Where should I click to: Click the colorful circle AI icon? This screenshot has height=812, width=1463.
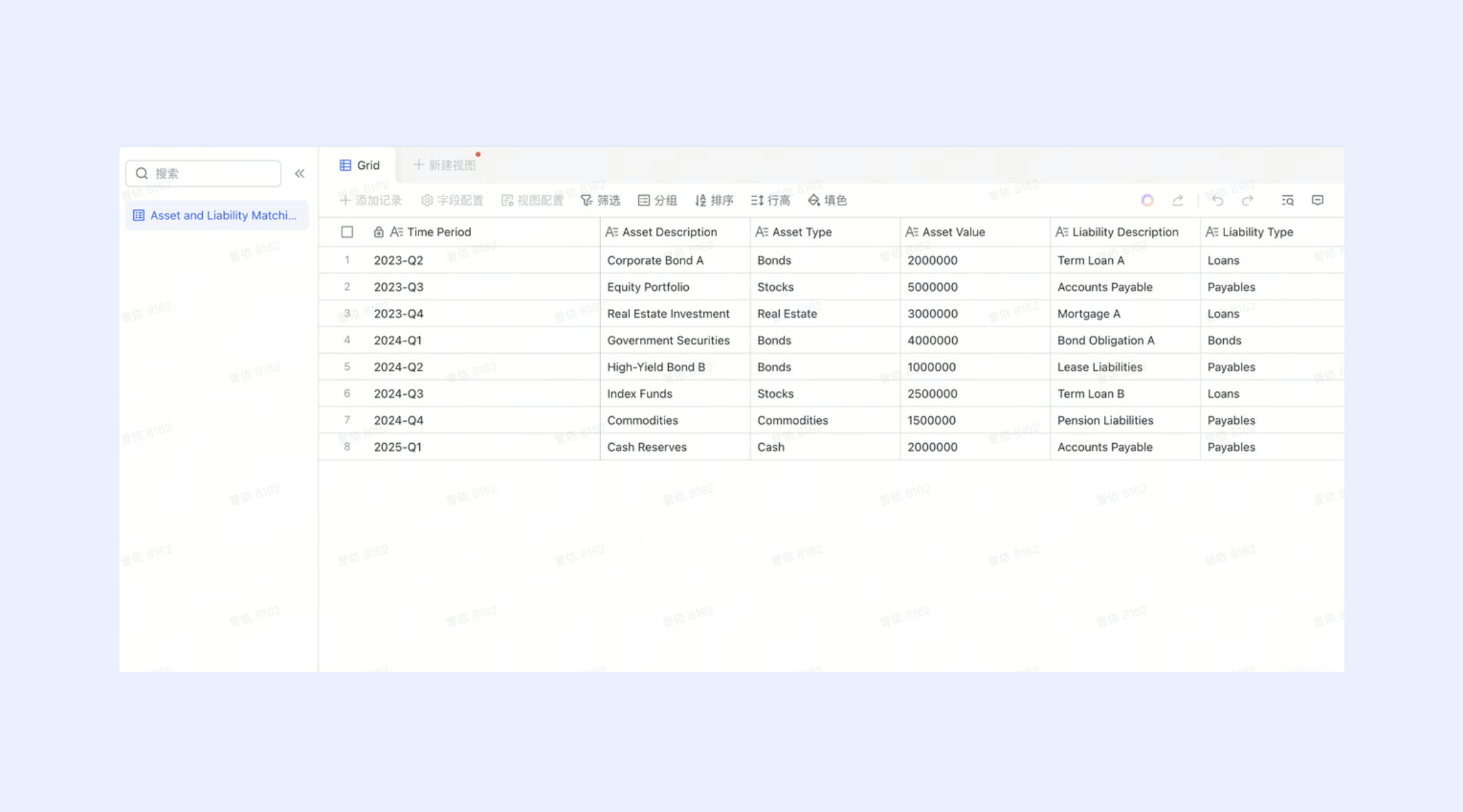(1147, 201)
